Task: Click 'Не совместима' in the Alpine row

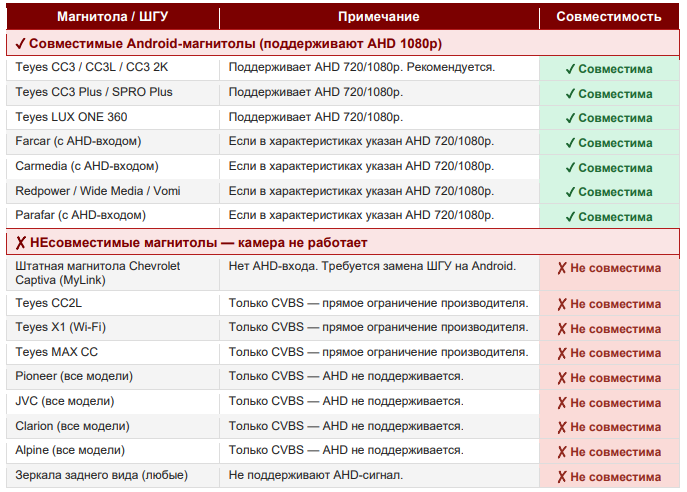Action: tap(609, 452)
